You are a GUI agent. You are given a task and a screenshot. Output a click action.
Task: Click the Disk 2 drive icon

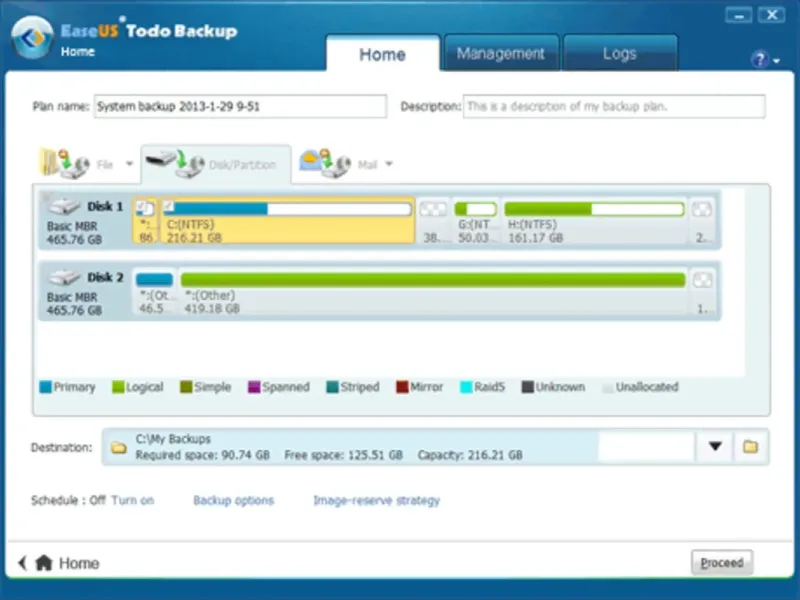tap(64, 278)
